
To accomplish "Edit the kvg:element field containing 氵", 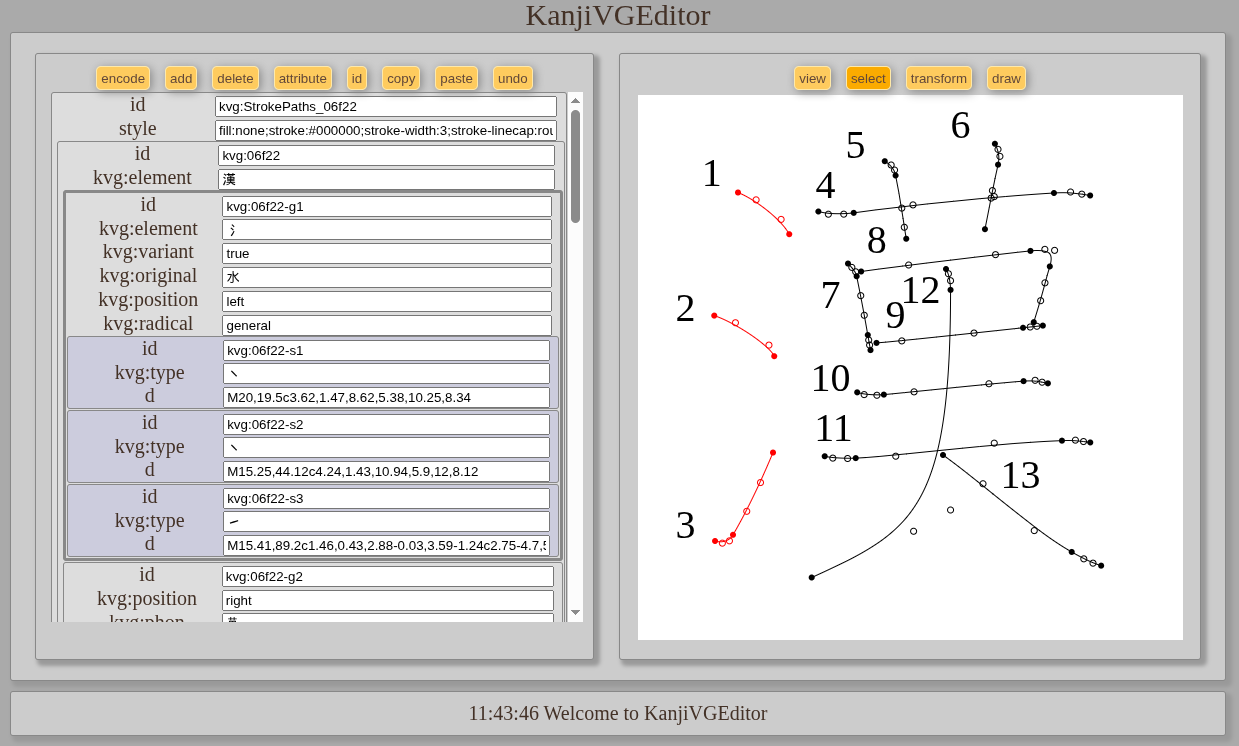I will point(387,230).
